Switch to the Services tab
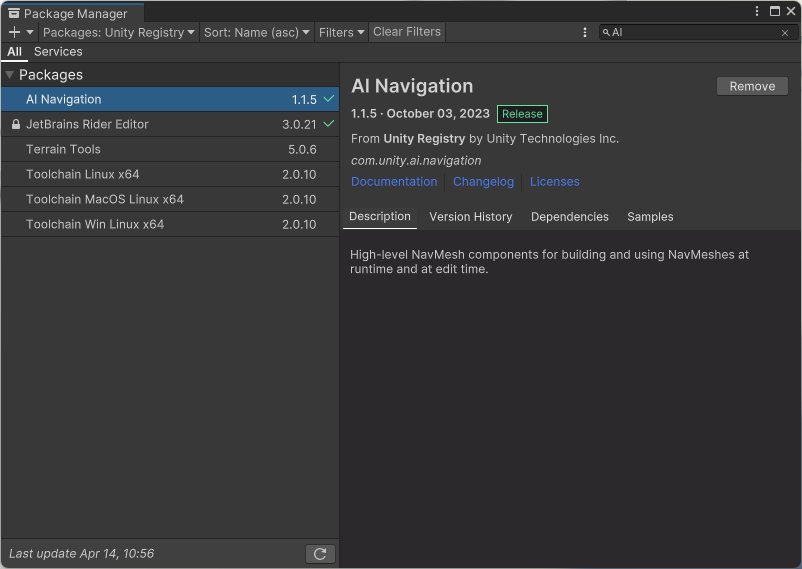This screenshot has height=569, width=802. pyautogui.click(x=58, y=52)
